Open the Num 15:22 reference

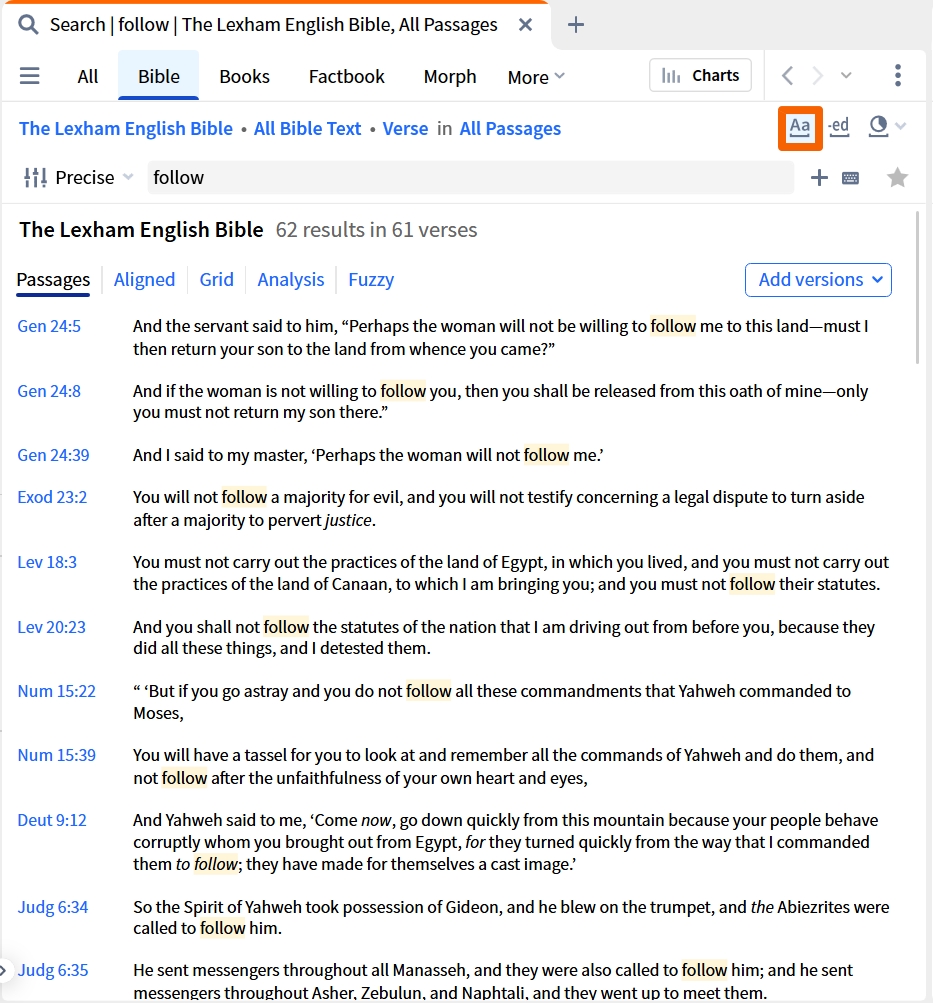click(x=57, y=691)
